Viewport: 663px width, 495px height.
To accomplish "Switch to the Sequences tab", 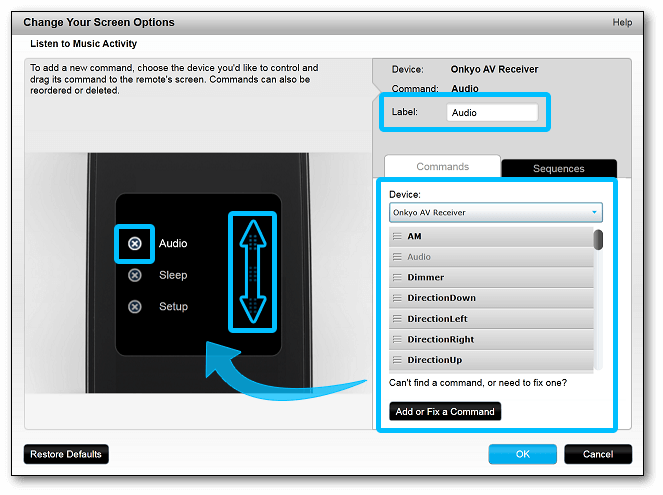I will click(x=559, y=168).
